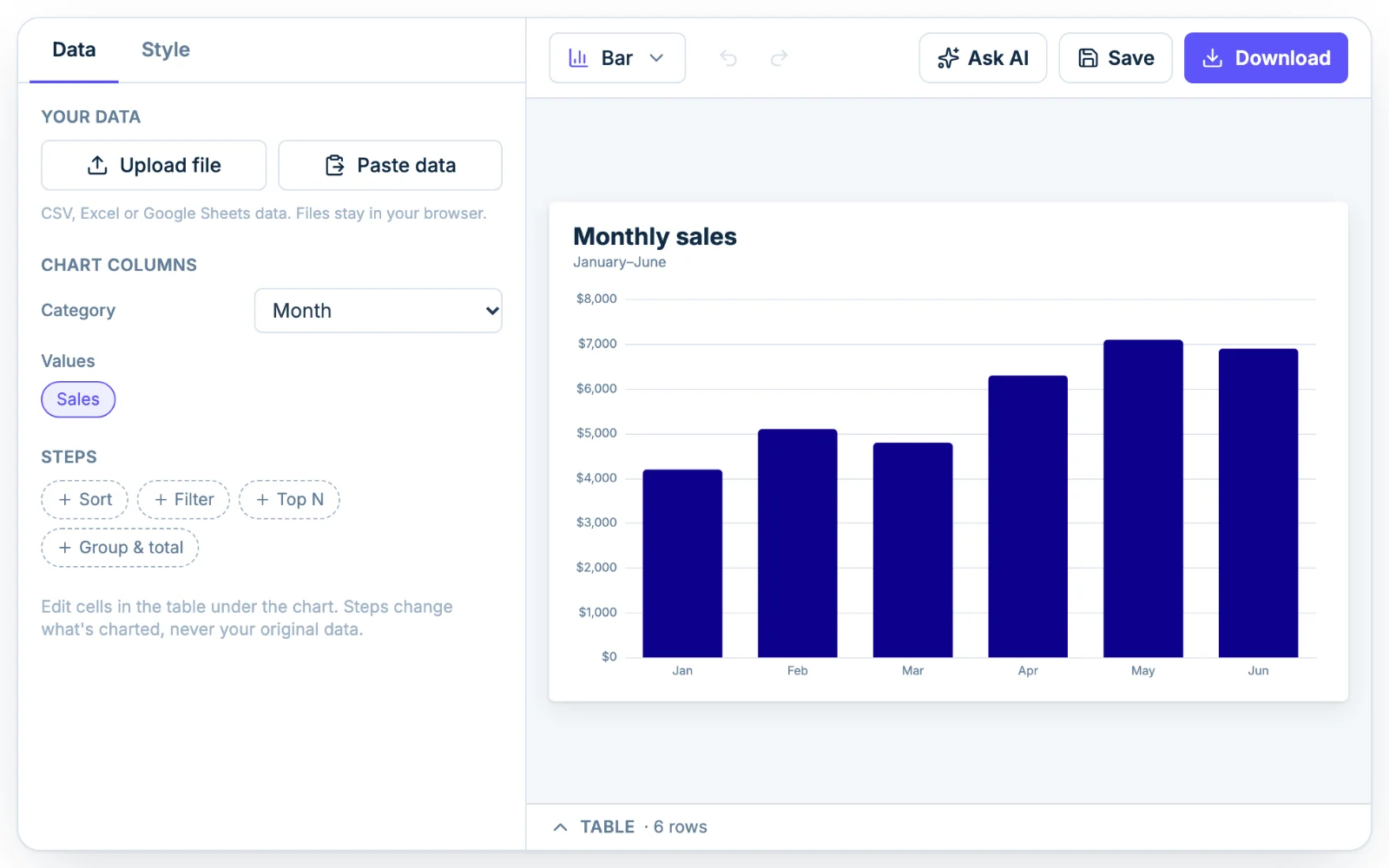The width and height of the screenshot is (1389, 868).
Task: Add a Sort step
Action: pyautogui.click(x=85, y=500)
